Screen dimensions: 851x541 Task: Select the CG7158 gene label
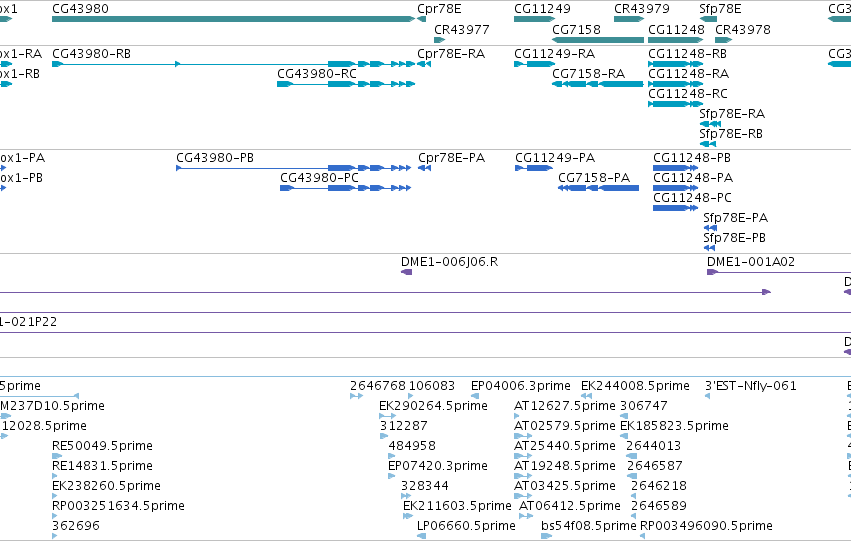(576, 29)
